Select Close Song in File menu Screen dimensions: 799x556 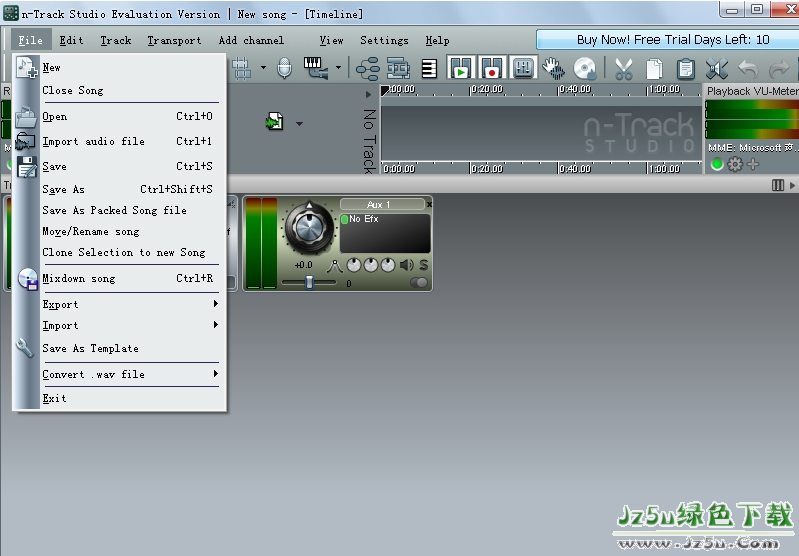119,90
